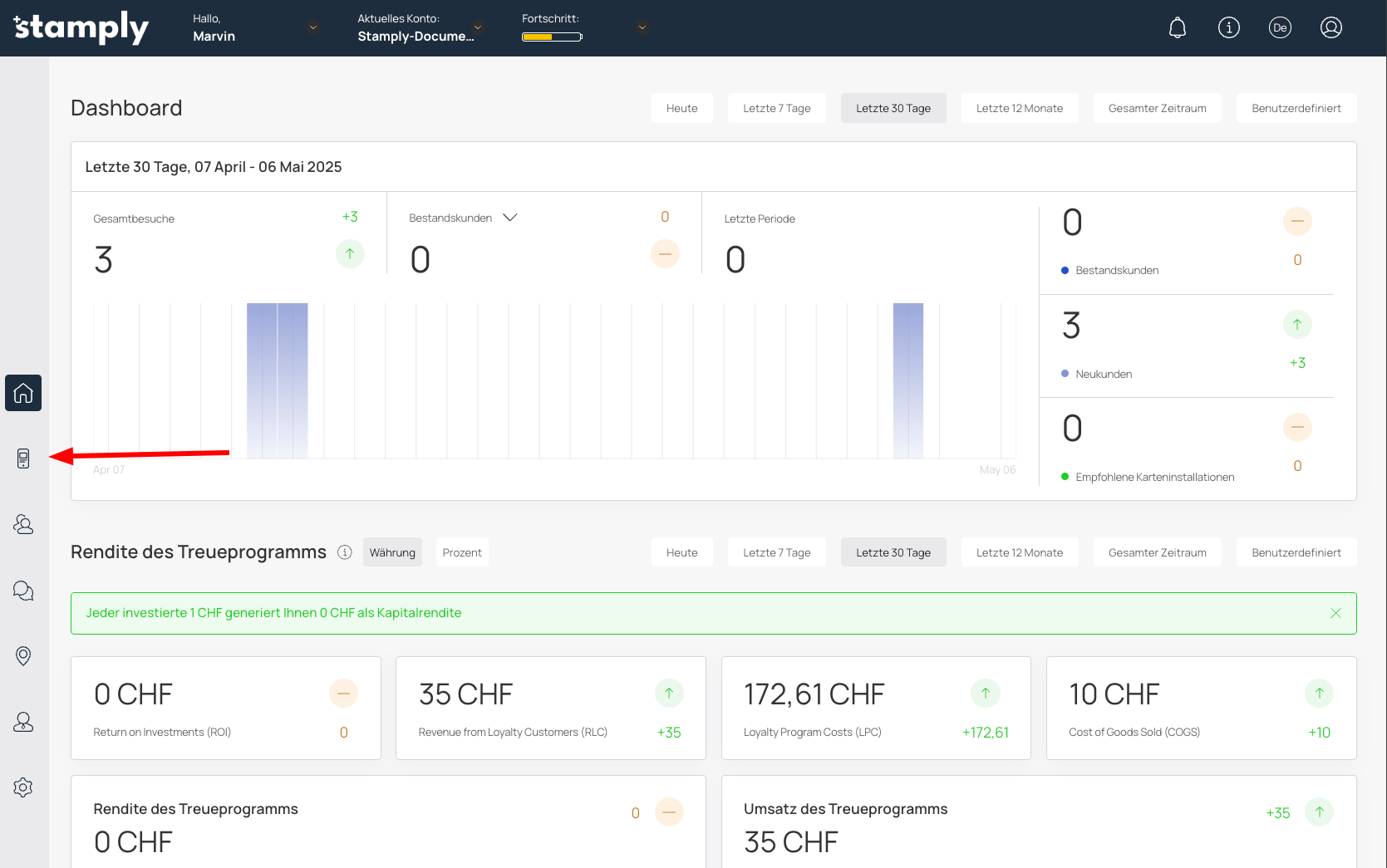Image resolution: width=1387 pixels, height=868 pixels.
Task: Expand the Fortschritt progress dropdown
Action: [x=642, y=27]
